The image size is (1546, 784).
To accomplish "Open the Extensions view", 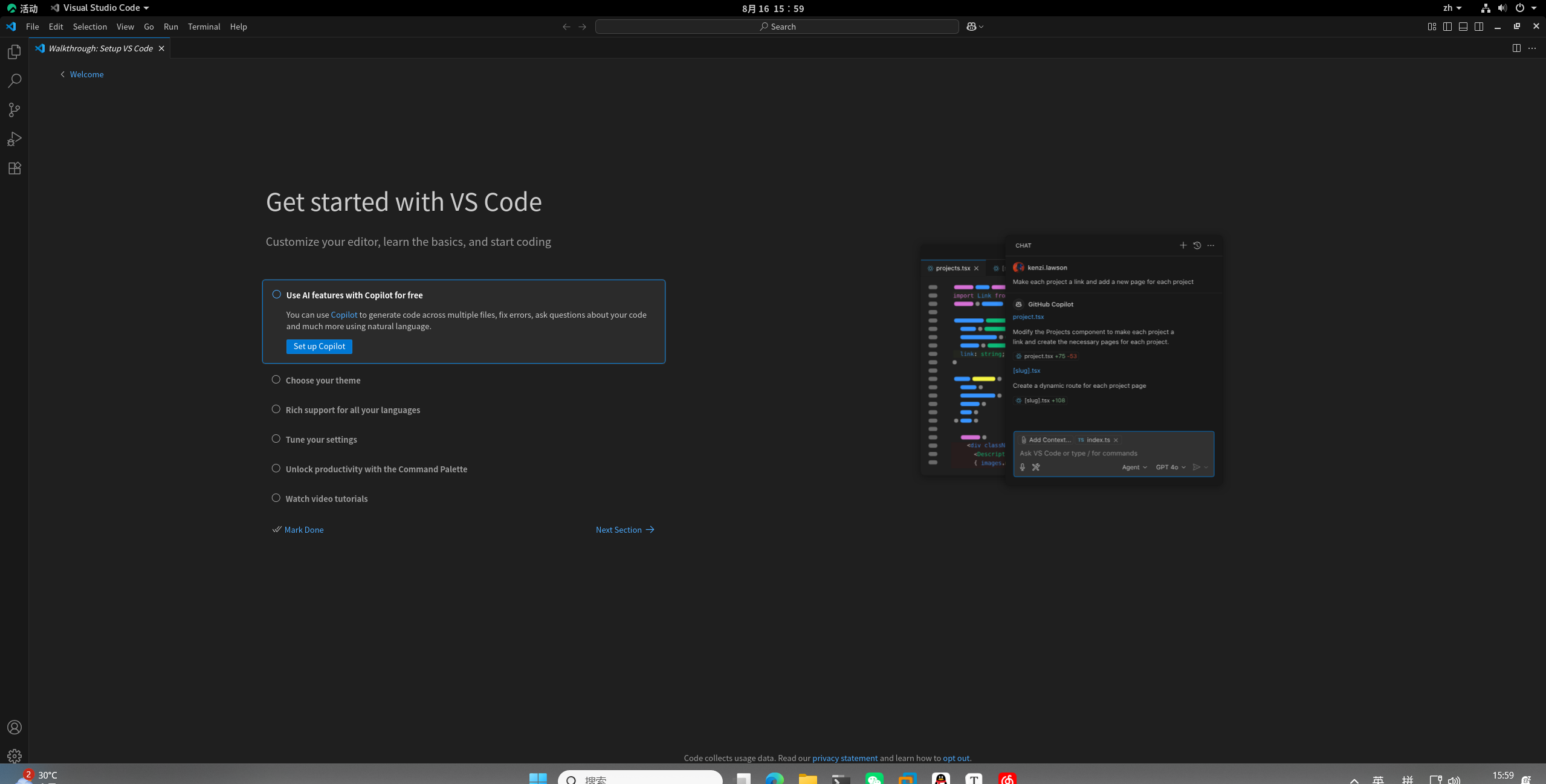I will pos(14,168).
